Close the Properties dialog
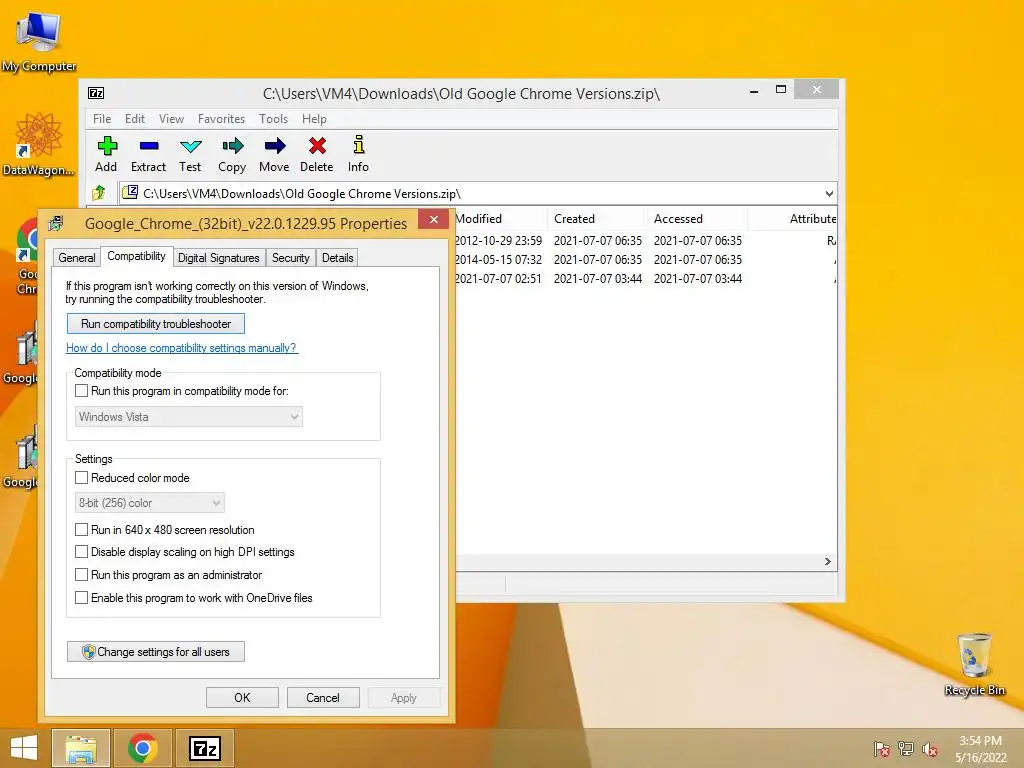 [434, 219]
